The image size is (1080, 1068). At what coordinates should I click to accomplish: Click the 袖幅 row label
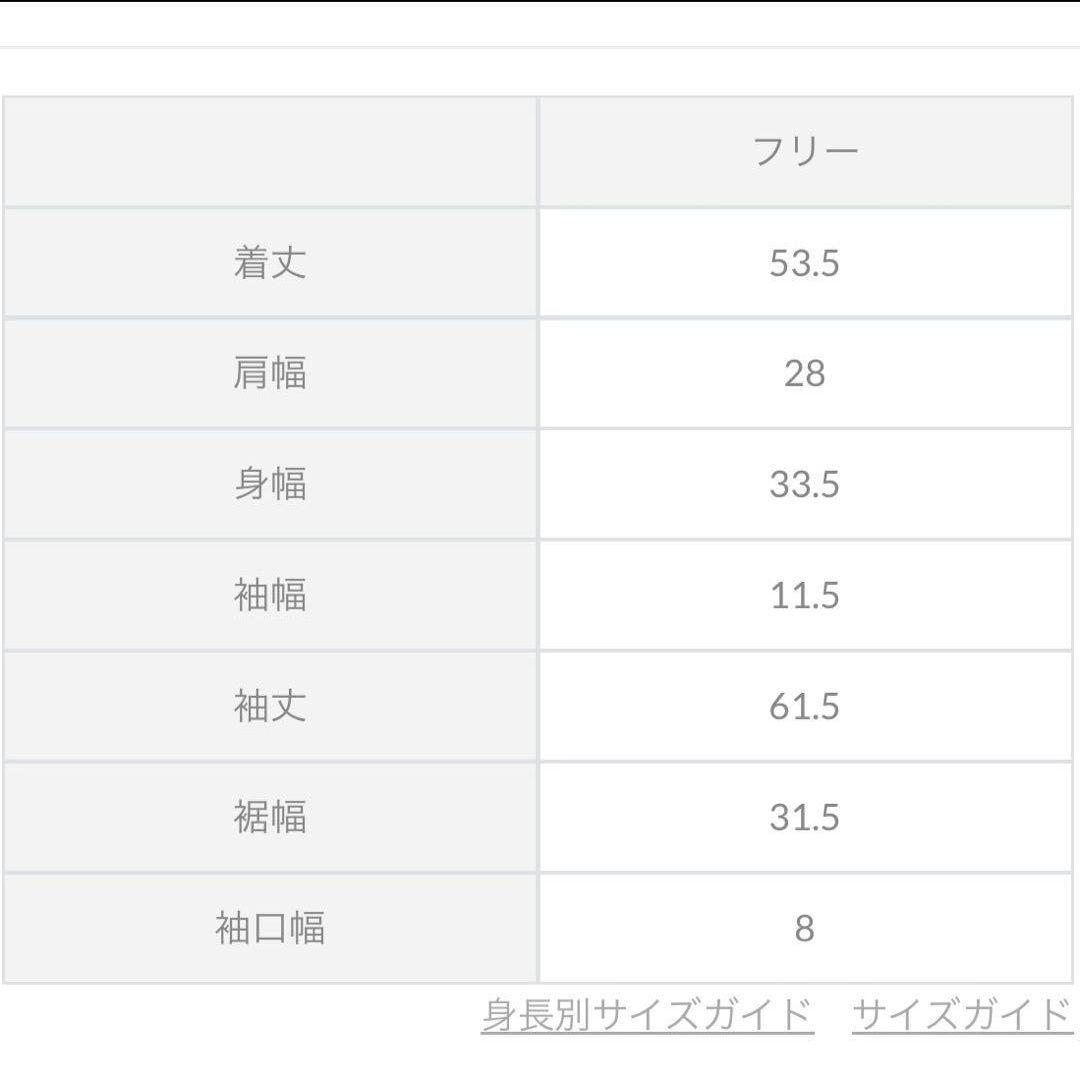tap(270, 596)
